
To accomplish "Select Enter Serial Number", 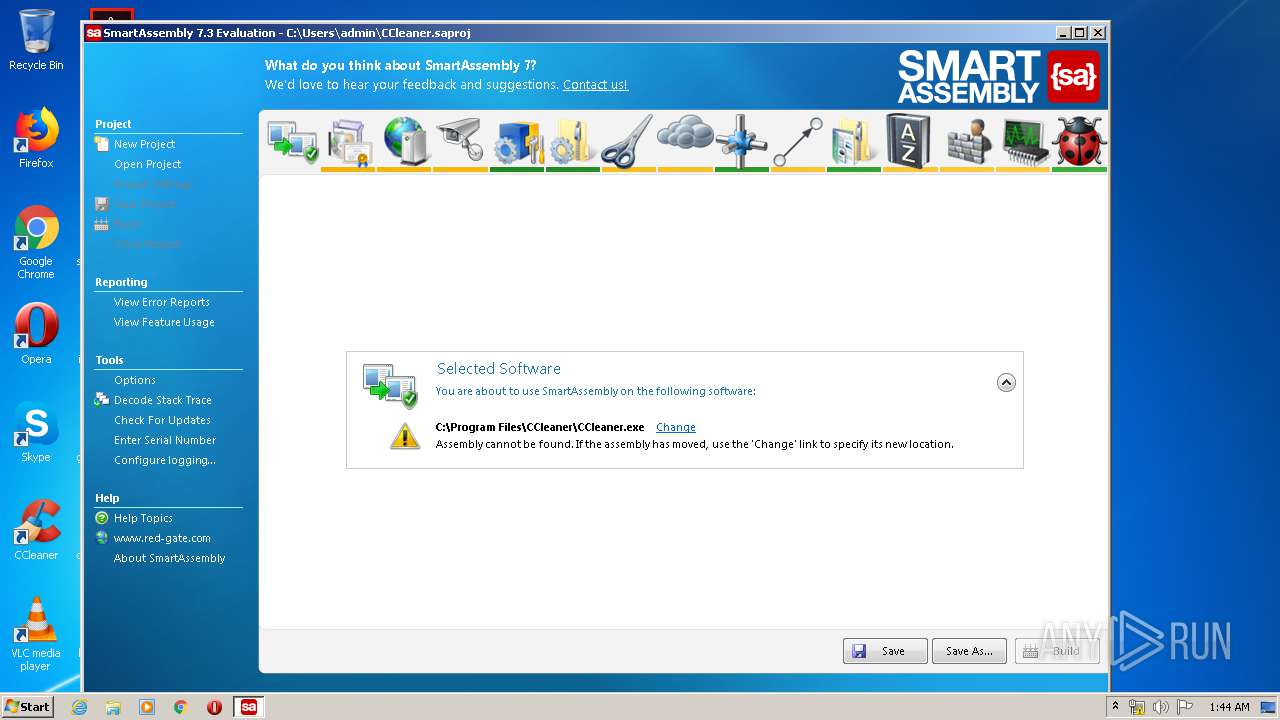I will [165, 440].
